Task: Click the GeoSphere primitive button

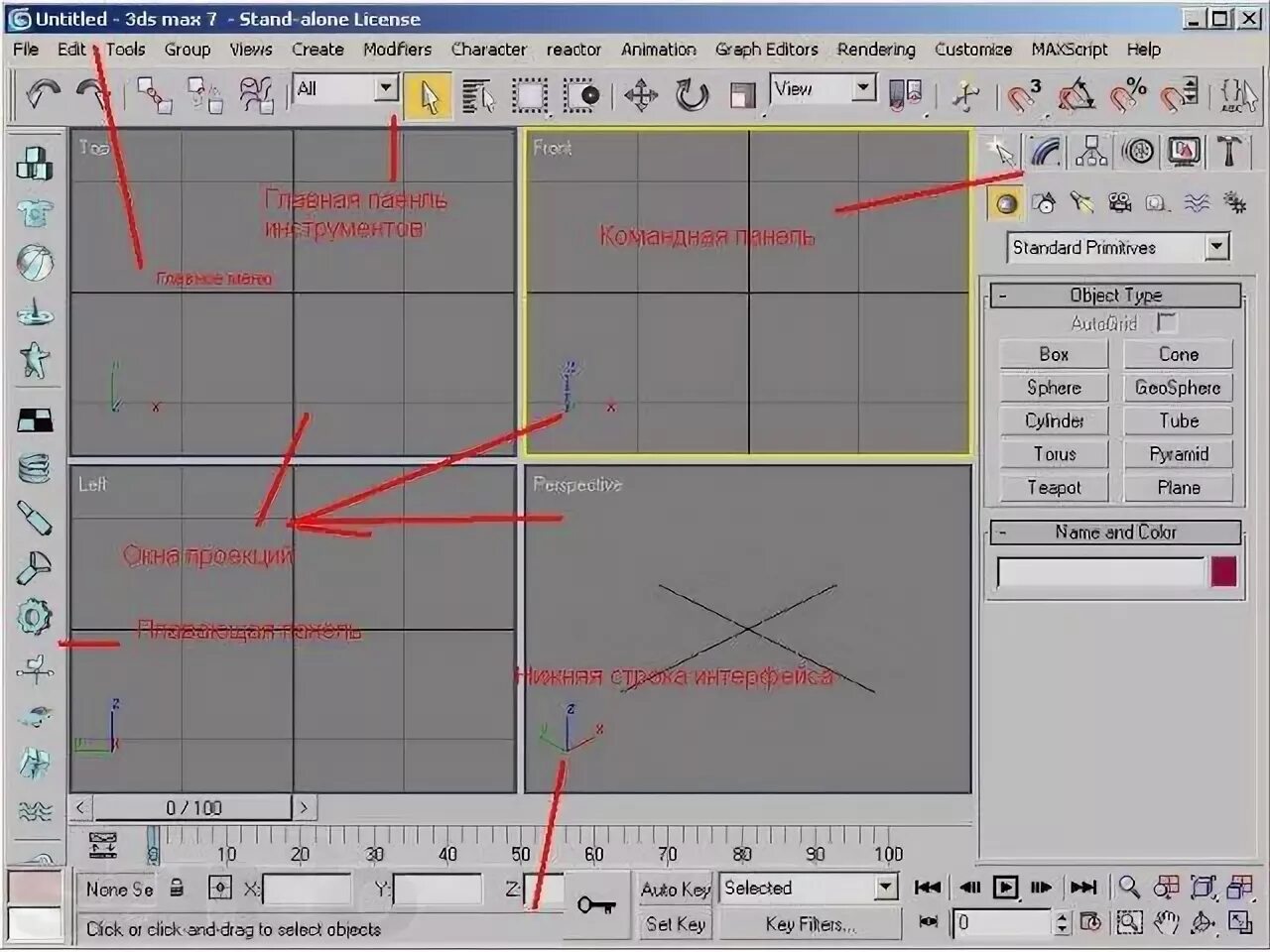Action: pyautogui.click(x=1178, y=387)
